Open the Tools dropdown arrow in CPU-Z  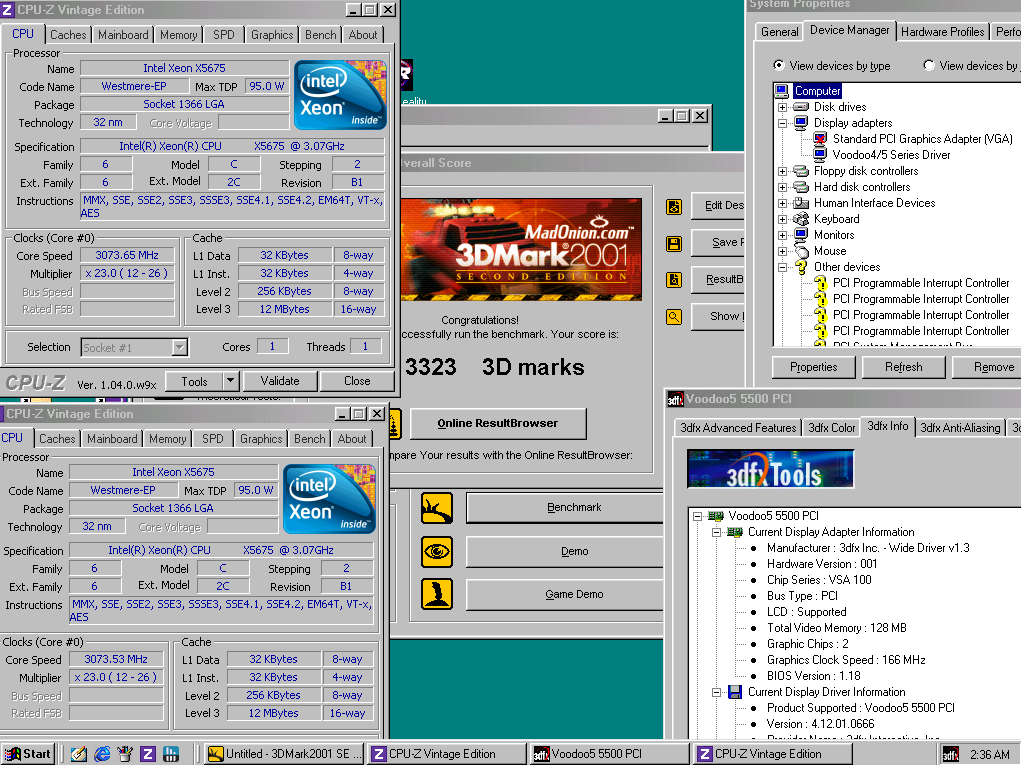click(x=231, y=381)
